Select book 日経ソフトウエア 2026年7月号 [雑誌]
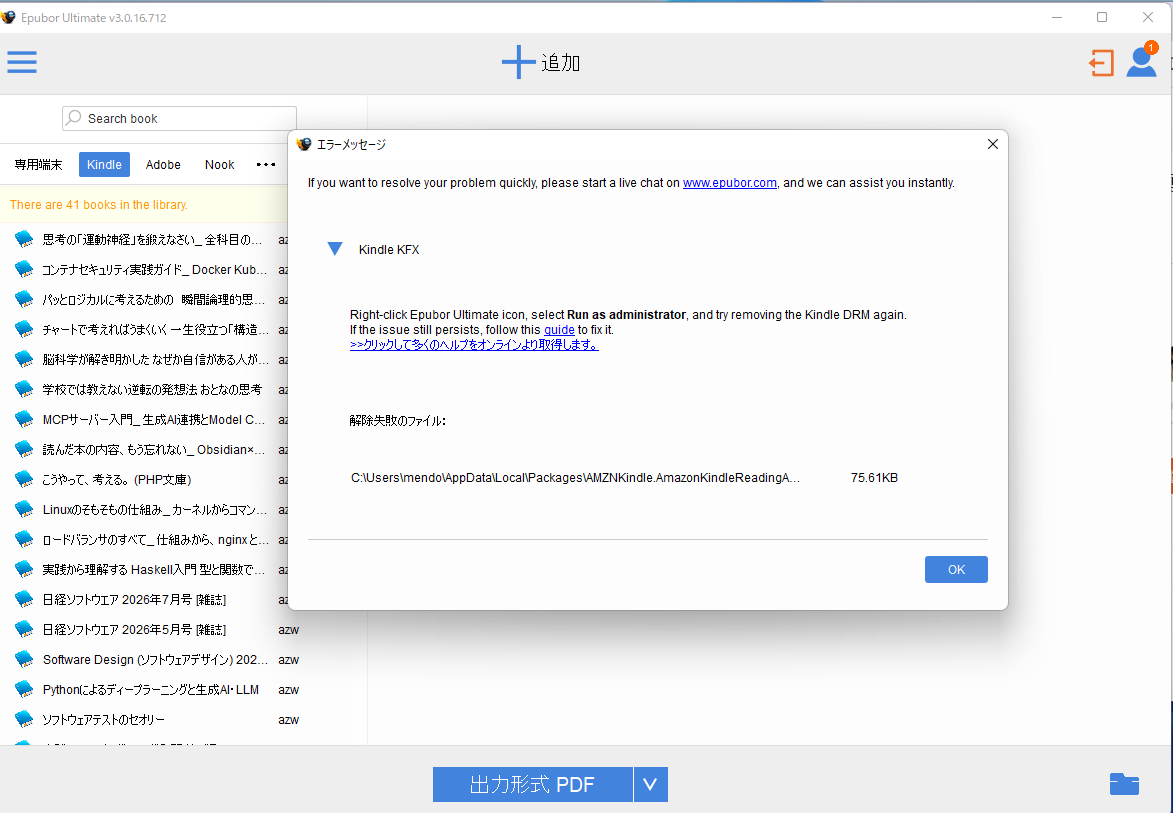This screenshot has height=813, width=1173. tap(134, 599)
